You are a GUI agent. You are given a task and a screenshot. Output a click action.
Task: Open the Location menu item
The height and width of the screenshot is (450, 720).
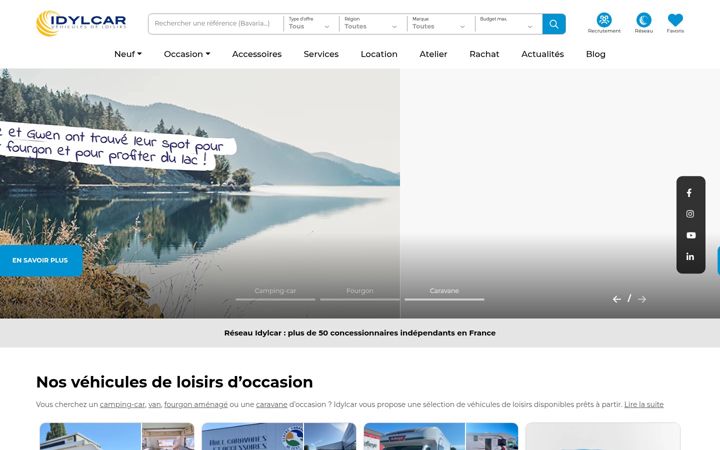click(379, 54)
